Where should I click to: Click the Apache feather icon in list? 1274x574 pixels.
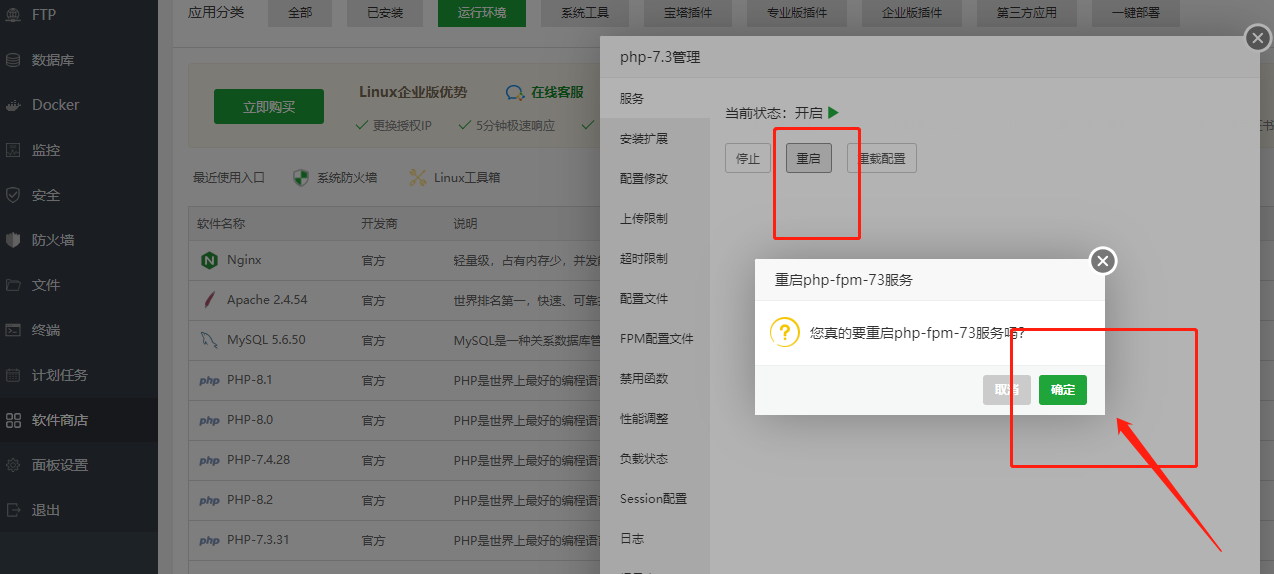tap(209, 300)
